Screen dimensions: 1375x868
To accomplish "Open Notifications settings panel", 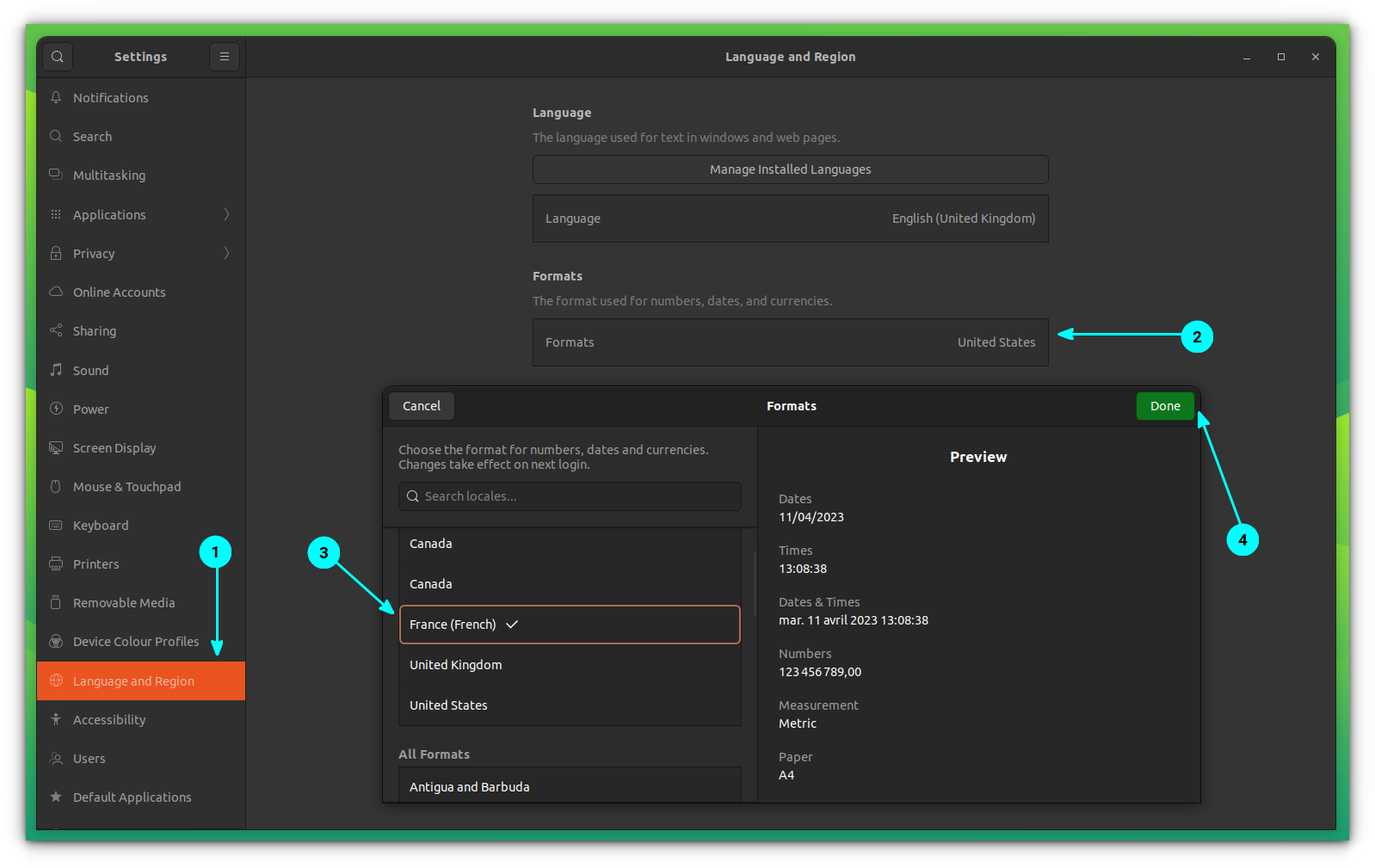I will [x=141, y=97].
